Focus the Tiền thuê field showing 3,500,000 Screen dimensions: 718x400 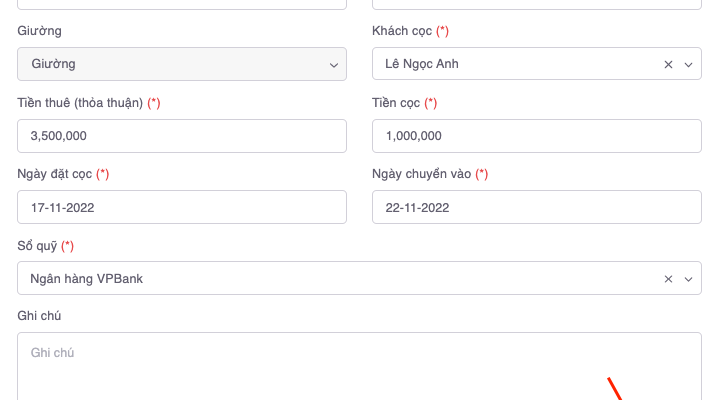pos(182,136)
